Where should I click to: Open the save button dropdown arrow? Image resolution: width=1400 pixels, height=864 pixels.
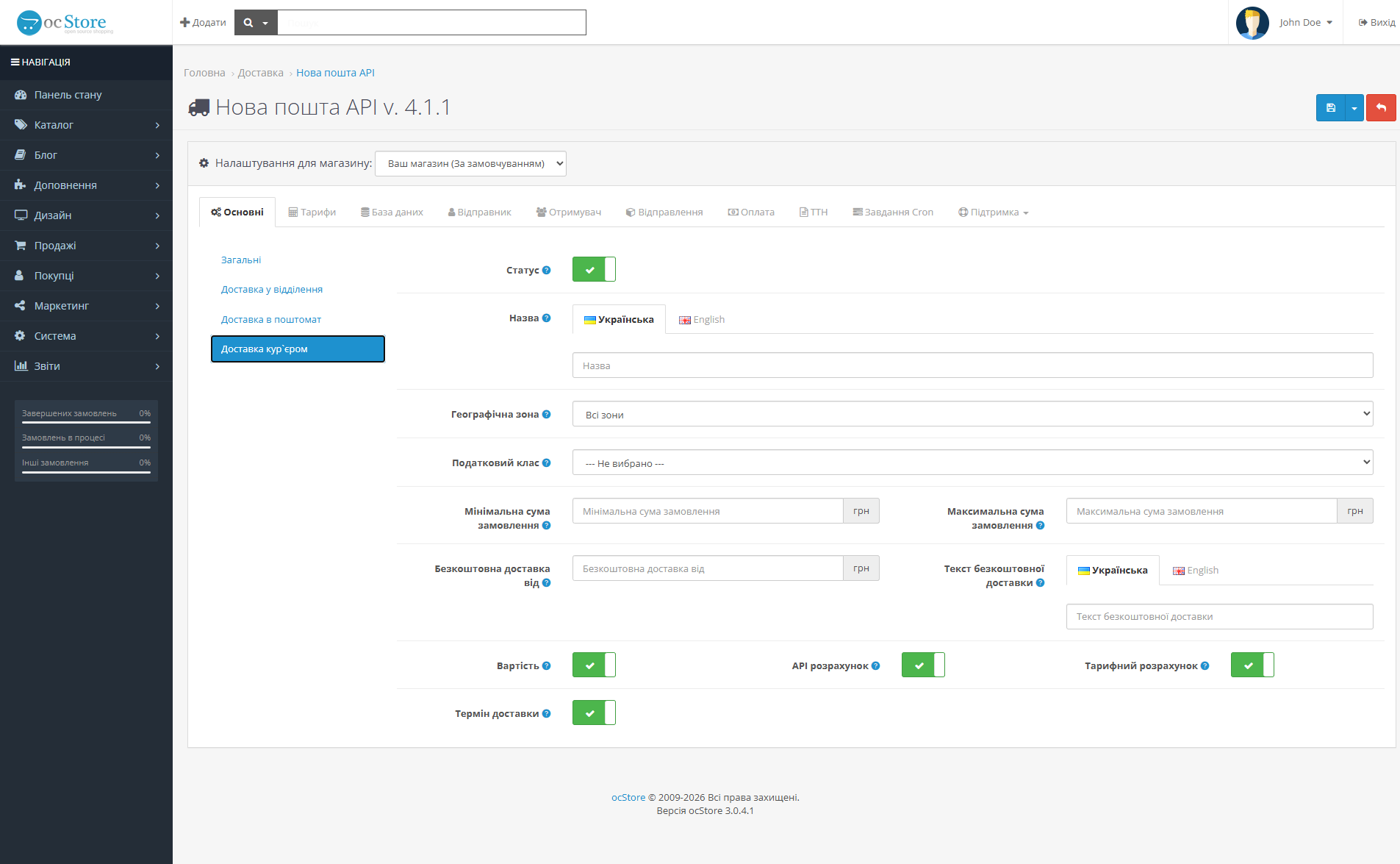[x=1354, y=107]
